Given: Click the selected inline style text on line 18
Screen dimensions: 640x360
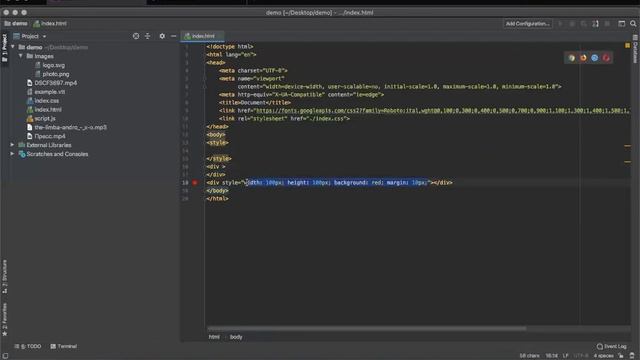Looking at the screenshot, I should tap(337, 182).
